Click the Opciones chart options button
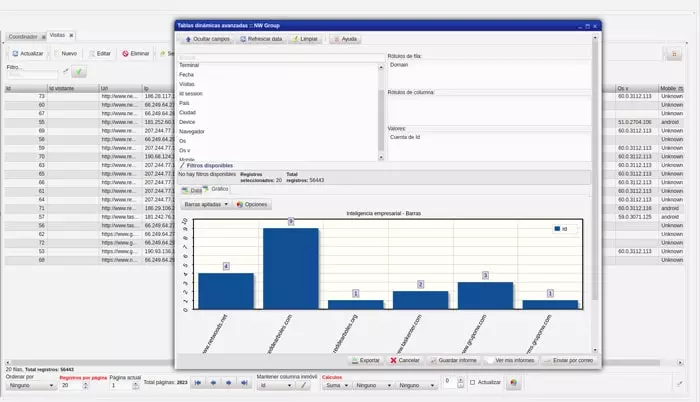 click(x=252, y=204)
